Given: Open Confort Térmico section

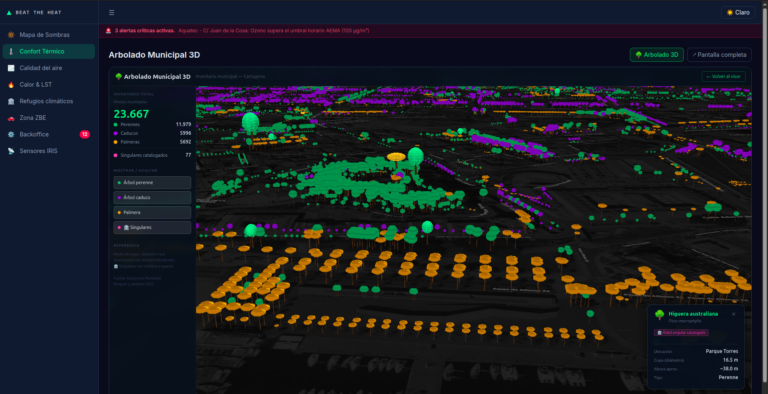Looking at the screenshot, I should click(x=48, y=51).
